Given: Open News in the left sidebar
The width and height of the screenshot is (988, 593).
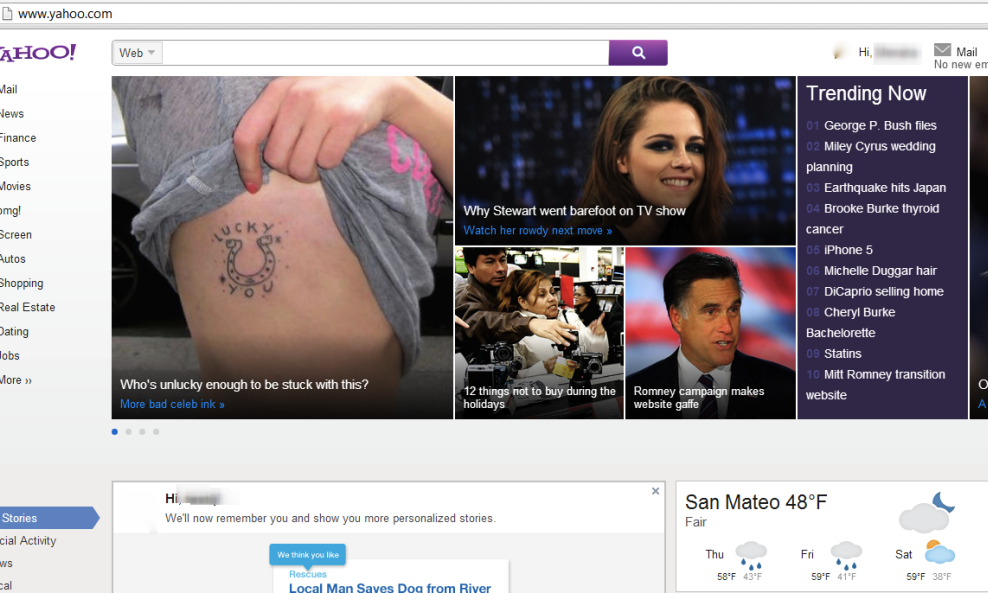Looking at the screenshot, I should [12, 114].
